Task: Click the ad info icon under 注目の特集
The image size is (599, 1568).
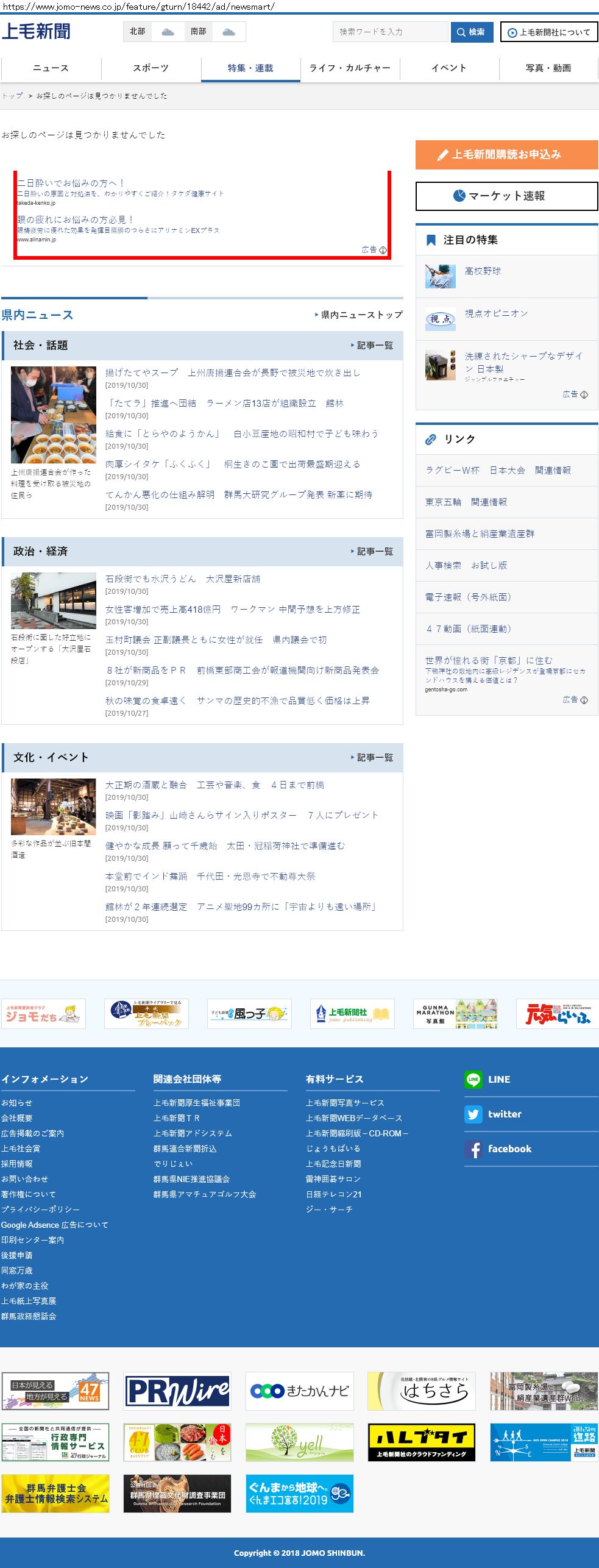Action: [584, 394]
